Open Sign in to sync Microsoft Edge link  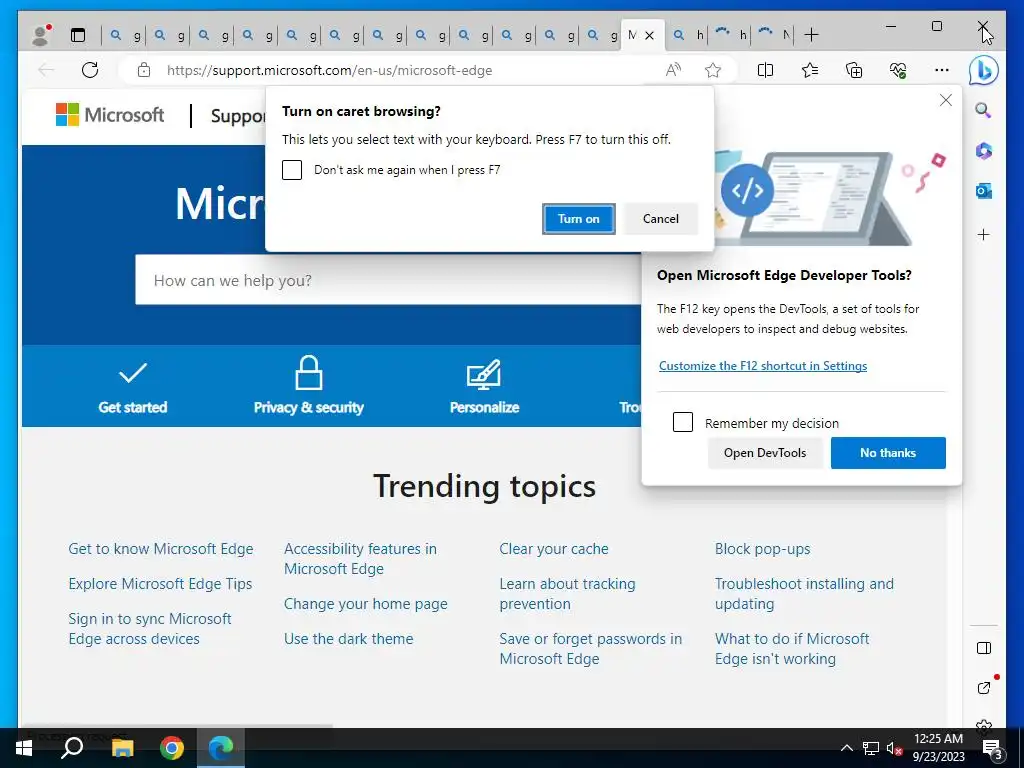click(150, 628)
